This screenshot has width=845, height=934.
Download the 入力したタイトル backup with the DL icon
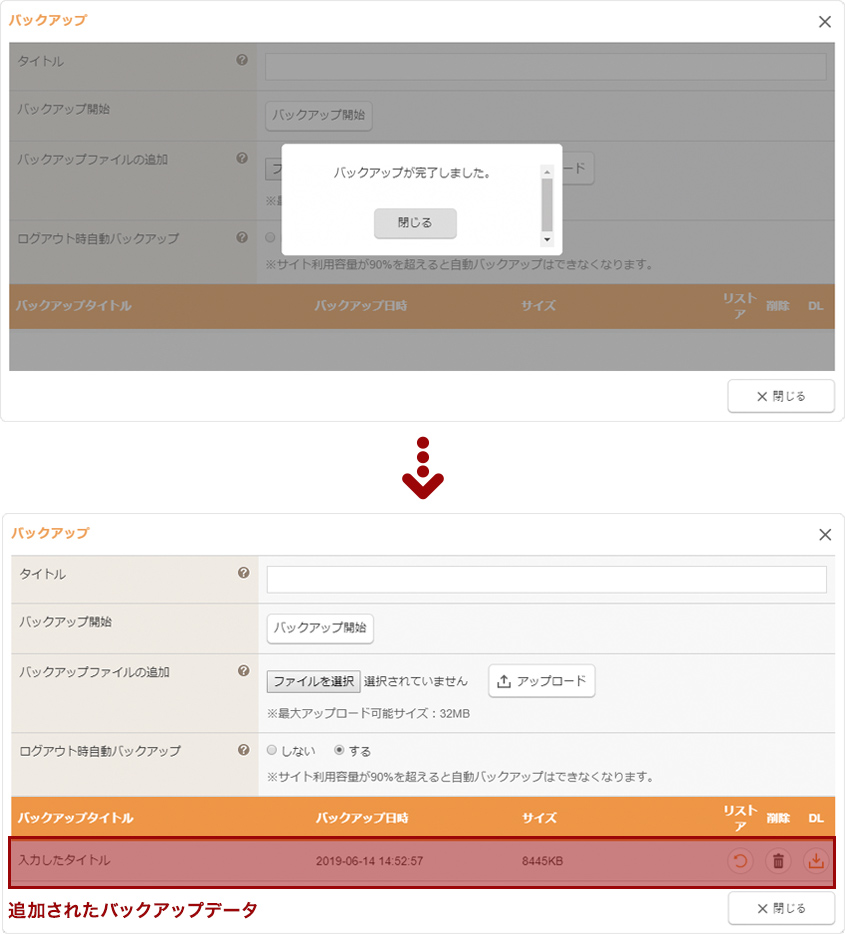(816, 861)
